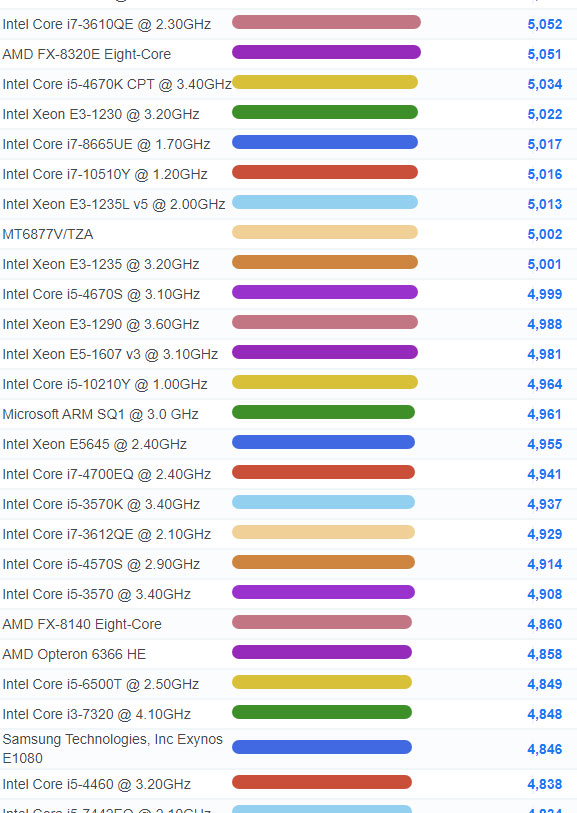Image resolution: width=577 pixels, height=813 pixels.
Task: Click light blue bar for Xeon E3-1235L v5
Action: click(325, 203)
